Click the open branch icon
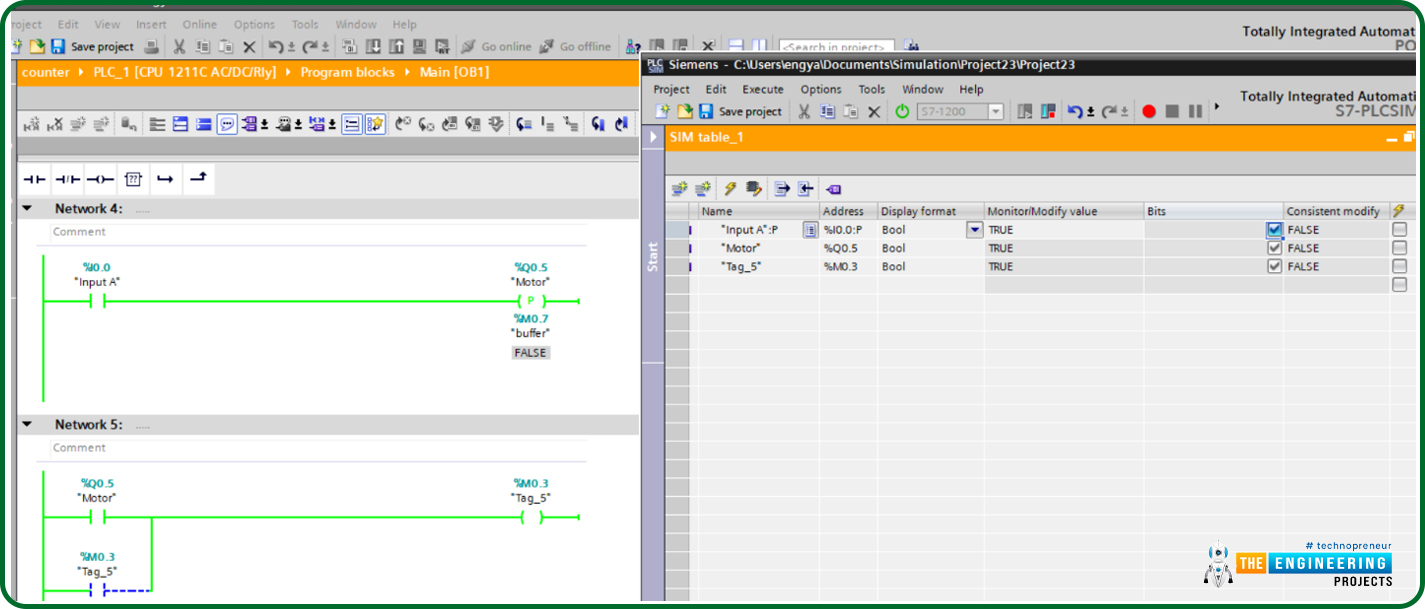This screenshot has width=1425, height=609. [x=165, y=178]
